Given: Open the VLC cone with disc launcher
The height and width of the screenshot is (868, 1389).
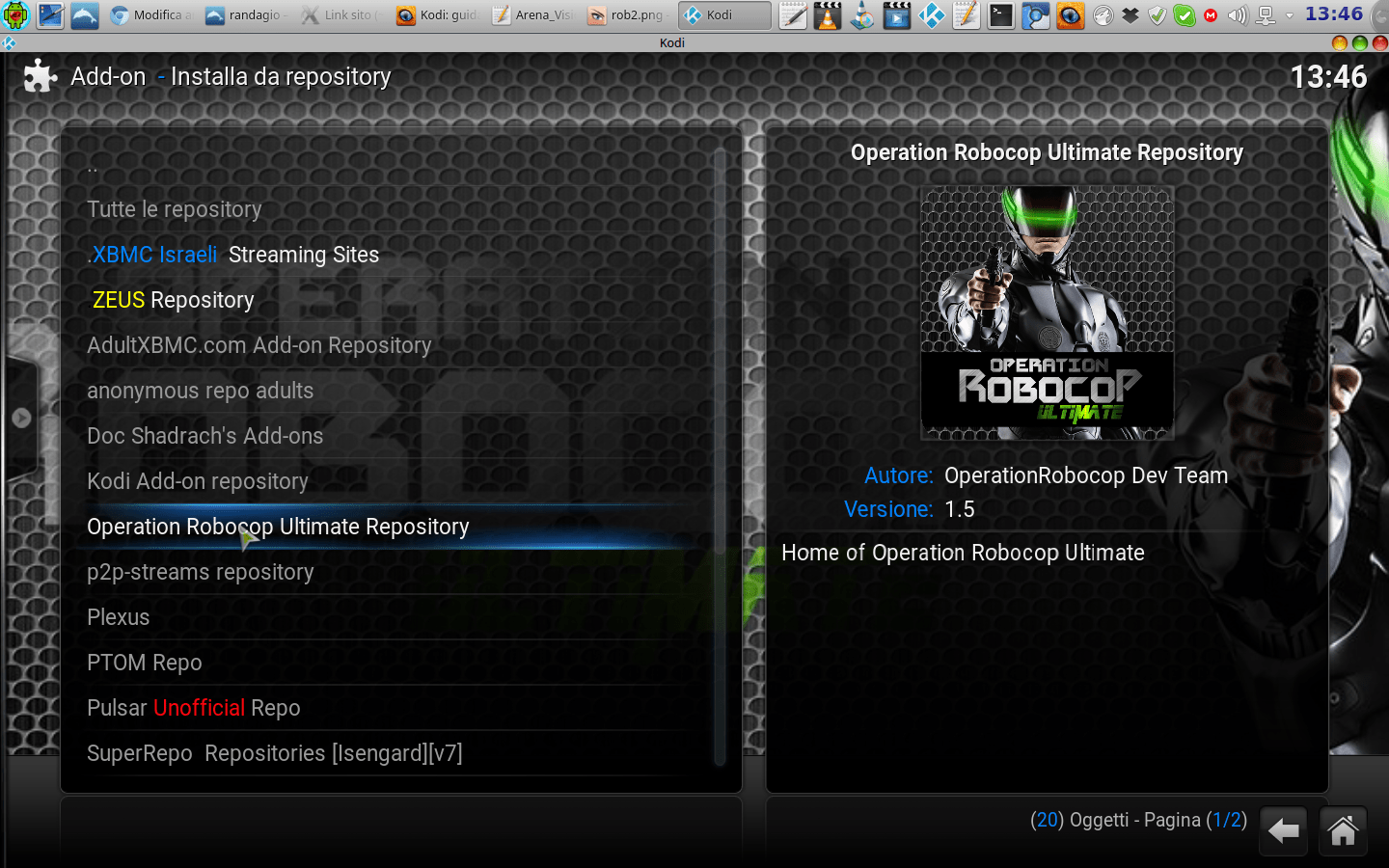Looking at the screenshot, I should pyautogui.click(x=862, y=14).
